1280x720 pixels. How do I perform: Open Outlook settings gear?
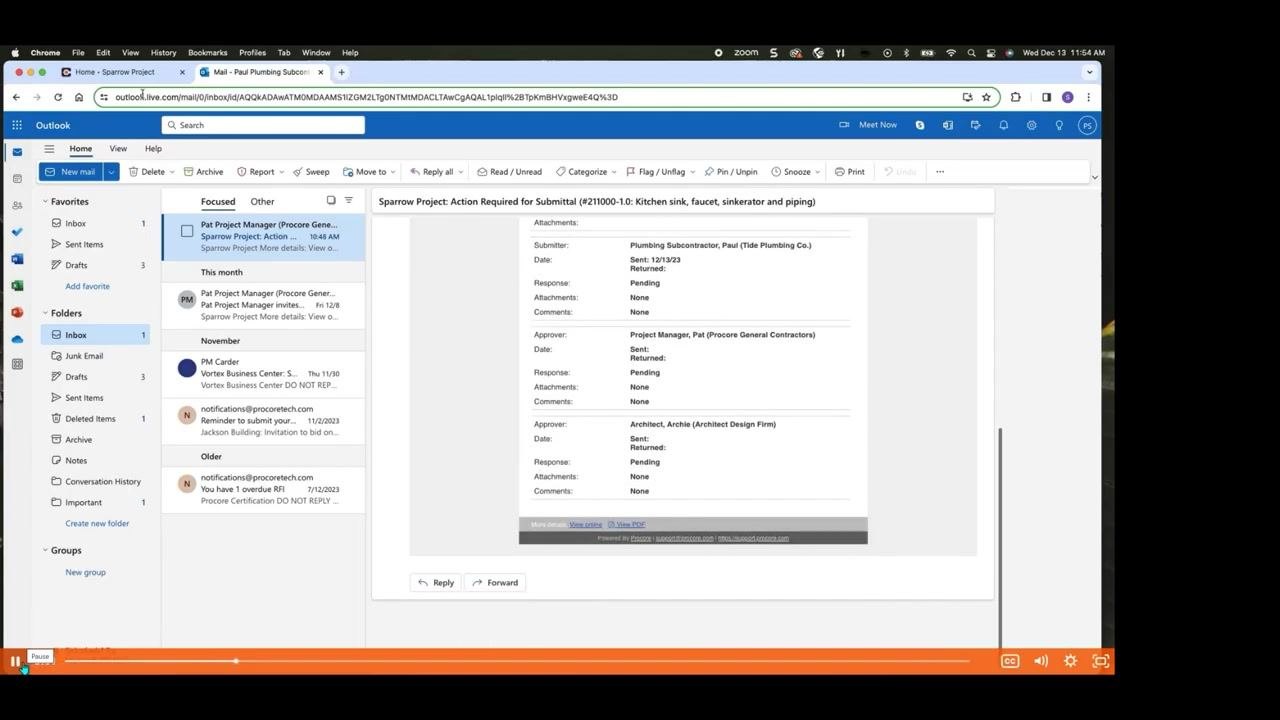tap(1031, 125)
